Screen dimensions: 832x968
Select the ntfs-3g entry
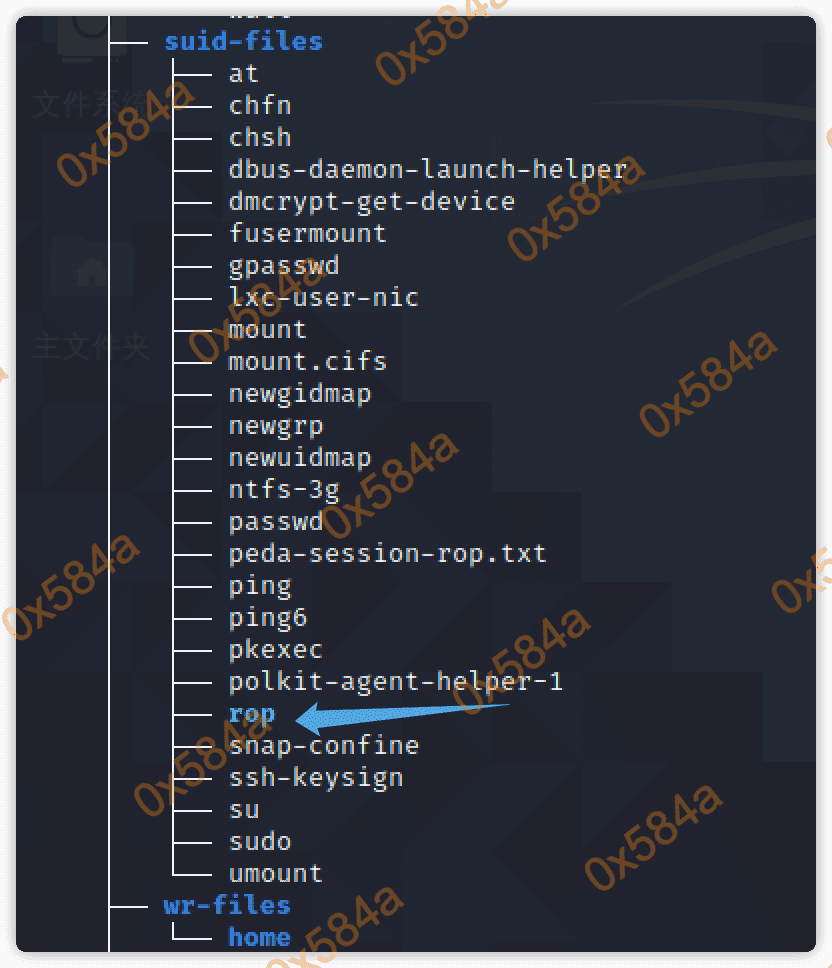coord(283,490)
